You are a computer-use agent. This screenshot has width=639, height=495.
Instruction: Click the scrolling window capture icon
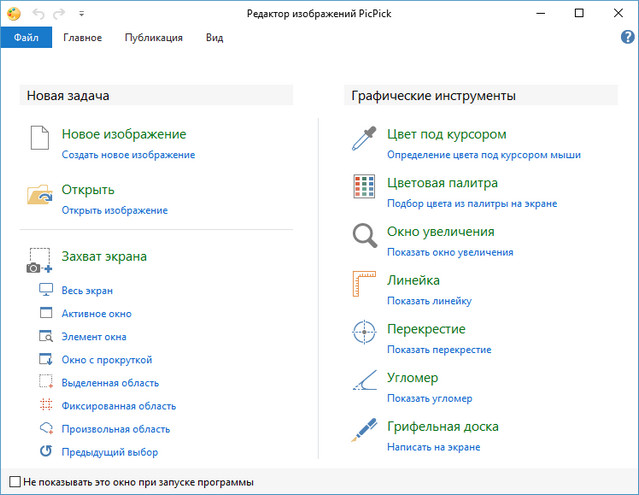coord(45,360)
